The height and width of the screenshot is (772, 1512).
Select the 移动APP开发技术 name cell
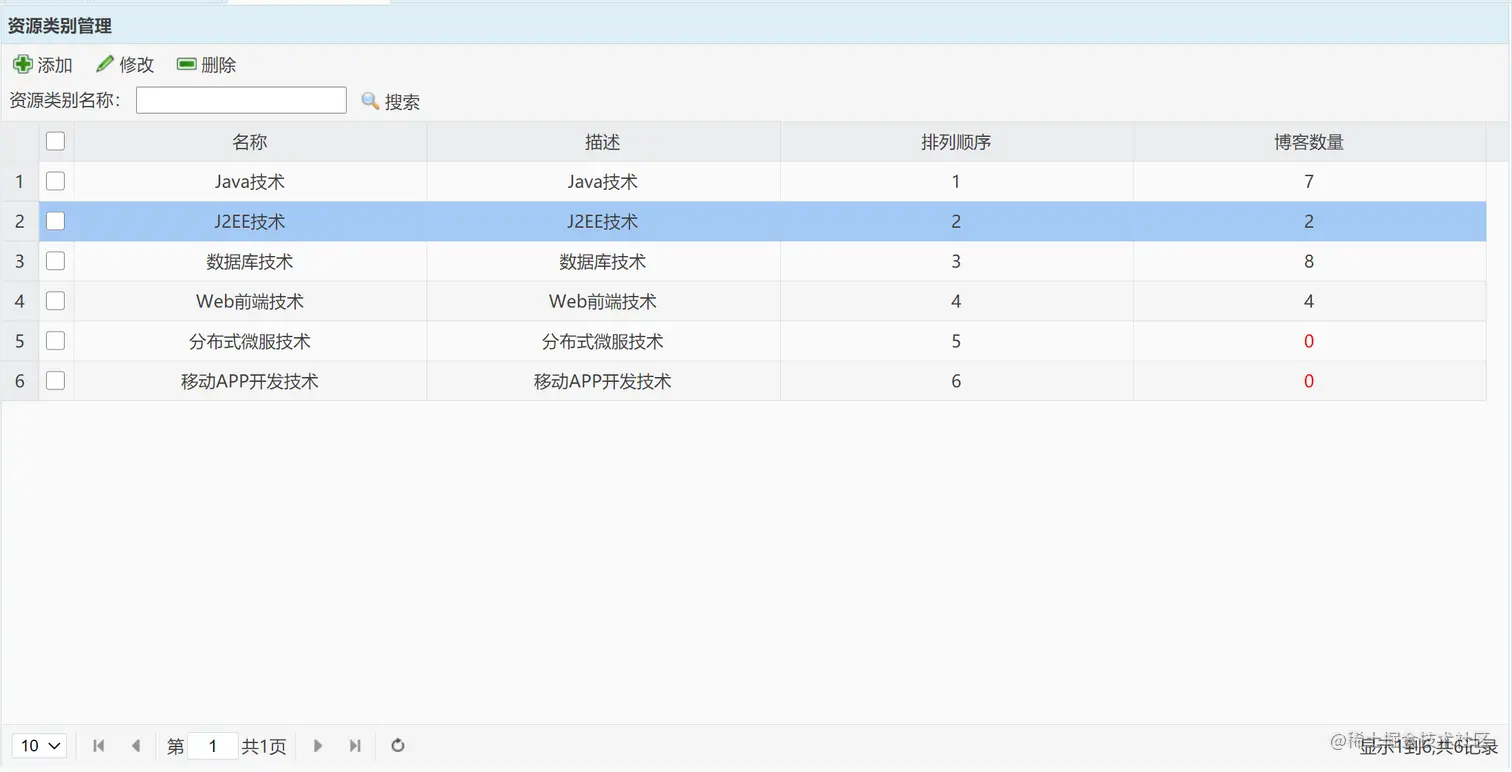[250, 382]
